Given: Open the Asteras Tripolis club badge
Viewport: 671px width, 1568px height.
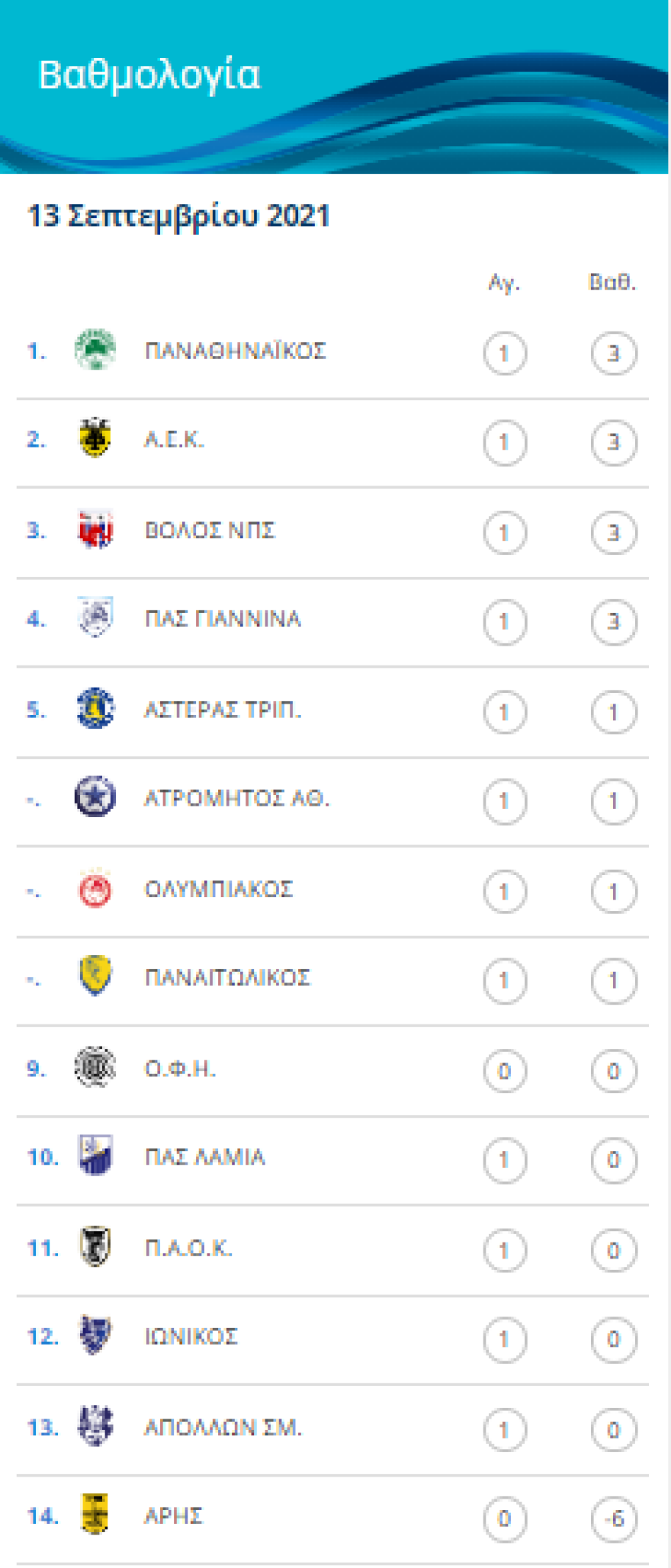Looking at the screenshot, I should pyautogui.click(x=95, y=709).
